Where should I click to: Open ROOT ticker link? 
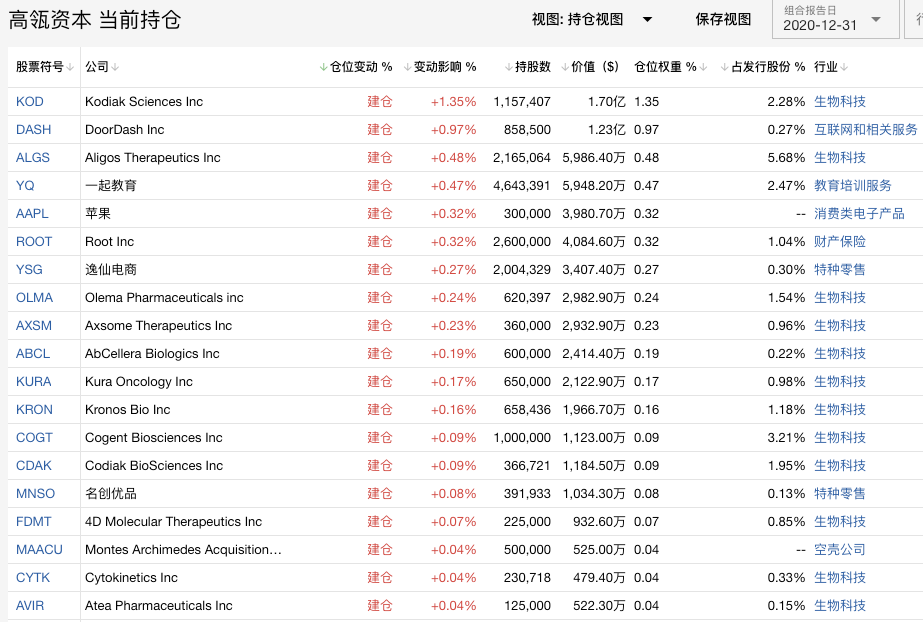(x=34, y=242)
